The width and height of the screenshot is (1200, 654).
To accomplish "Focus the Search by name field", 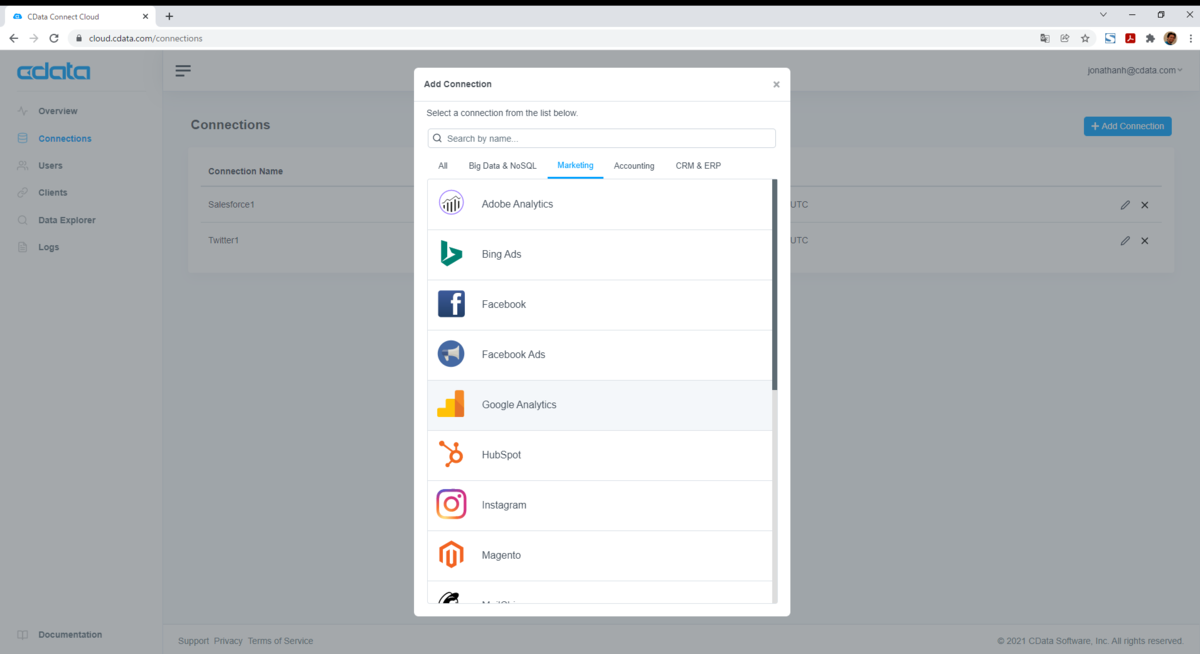I will pyautogui.click(x=601, y=138).
